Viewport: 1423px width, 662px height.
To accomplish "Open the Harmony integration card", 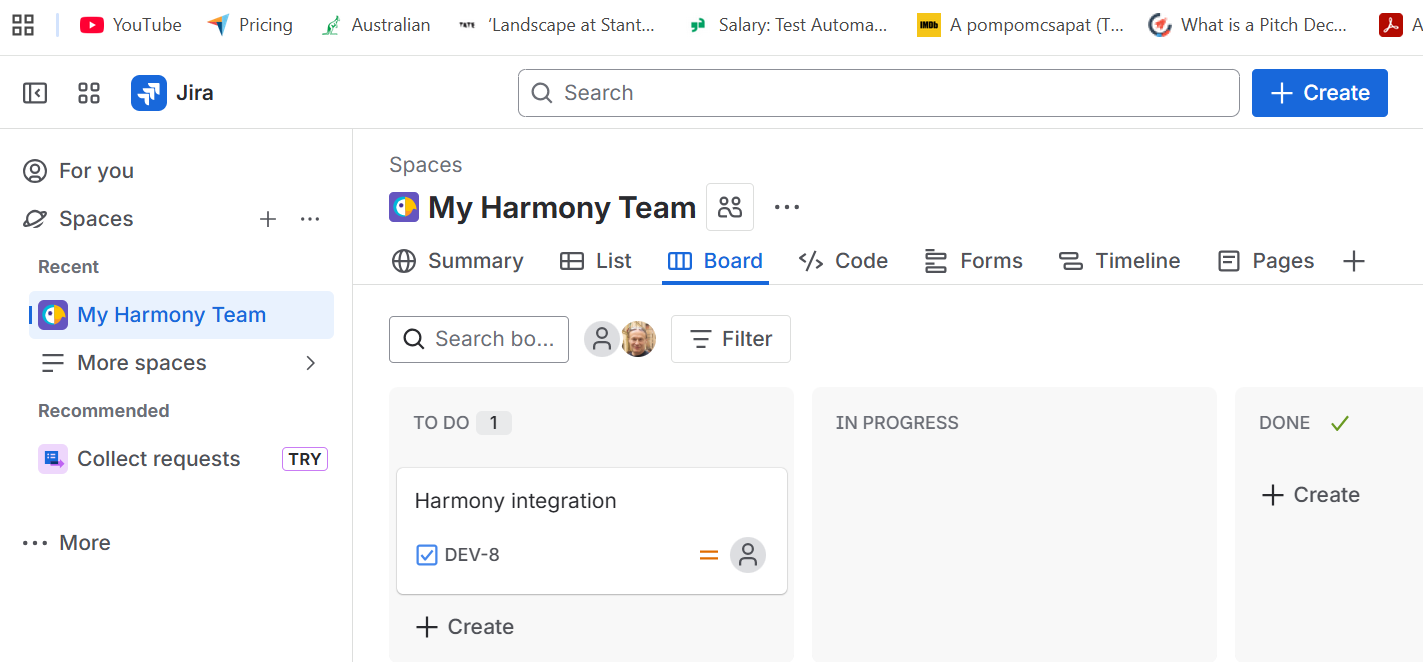I will 516,501.
